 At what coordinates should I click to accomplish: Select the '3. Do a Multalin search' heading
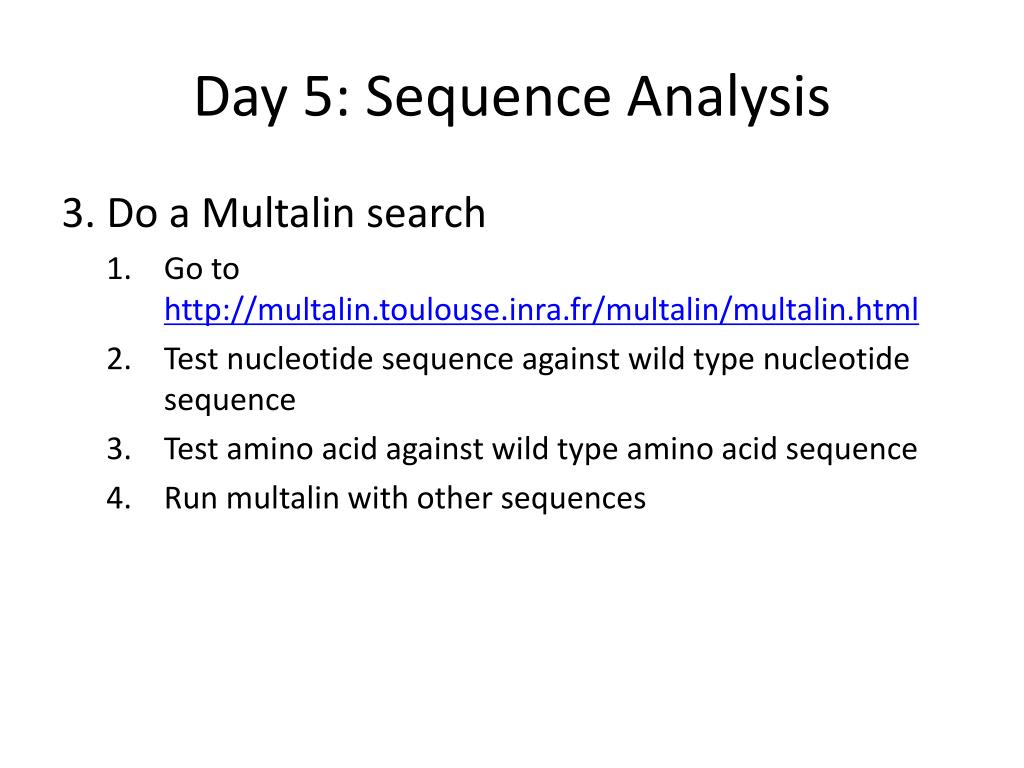(274, 213)
